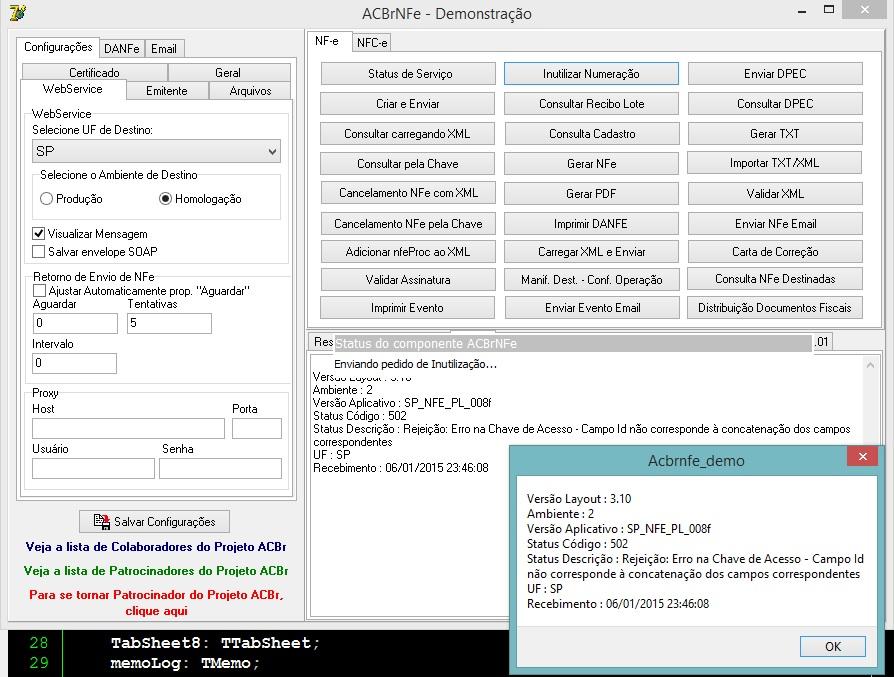Click the Imprimir Evento button

pyautogui.click(x=408, y=307)
